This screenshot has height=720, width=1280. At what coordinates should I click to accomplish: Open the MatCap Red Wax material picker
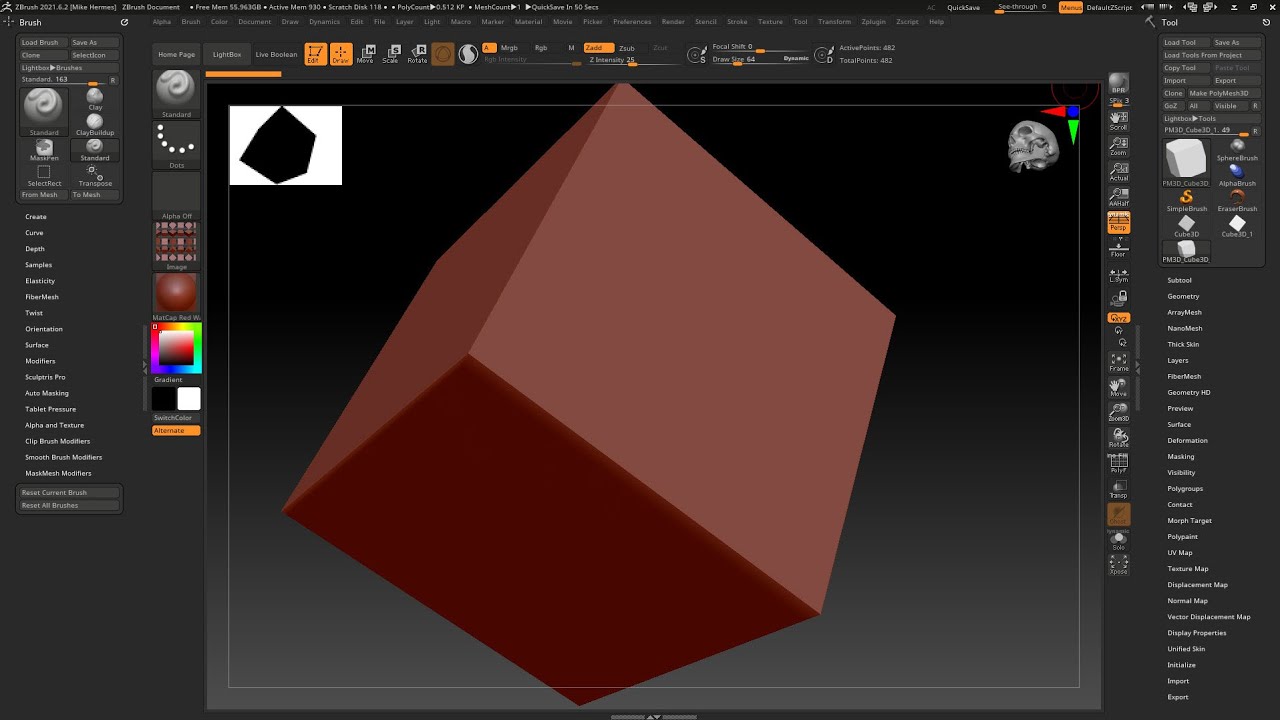pyautogui.click(x=176, y=296)
